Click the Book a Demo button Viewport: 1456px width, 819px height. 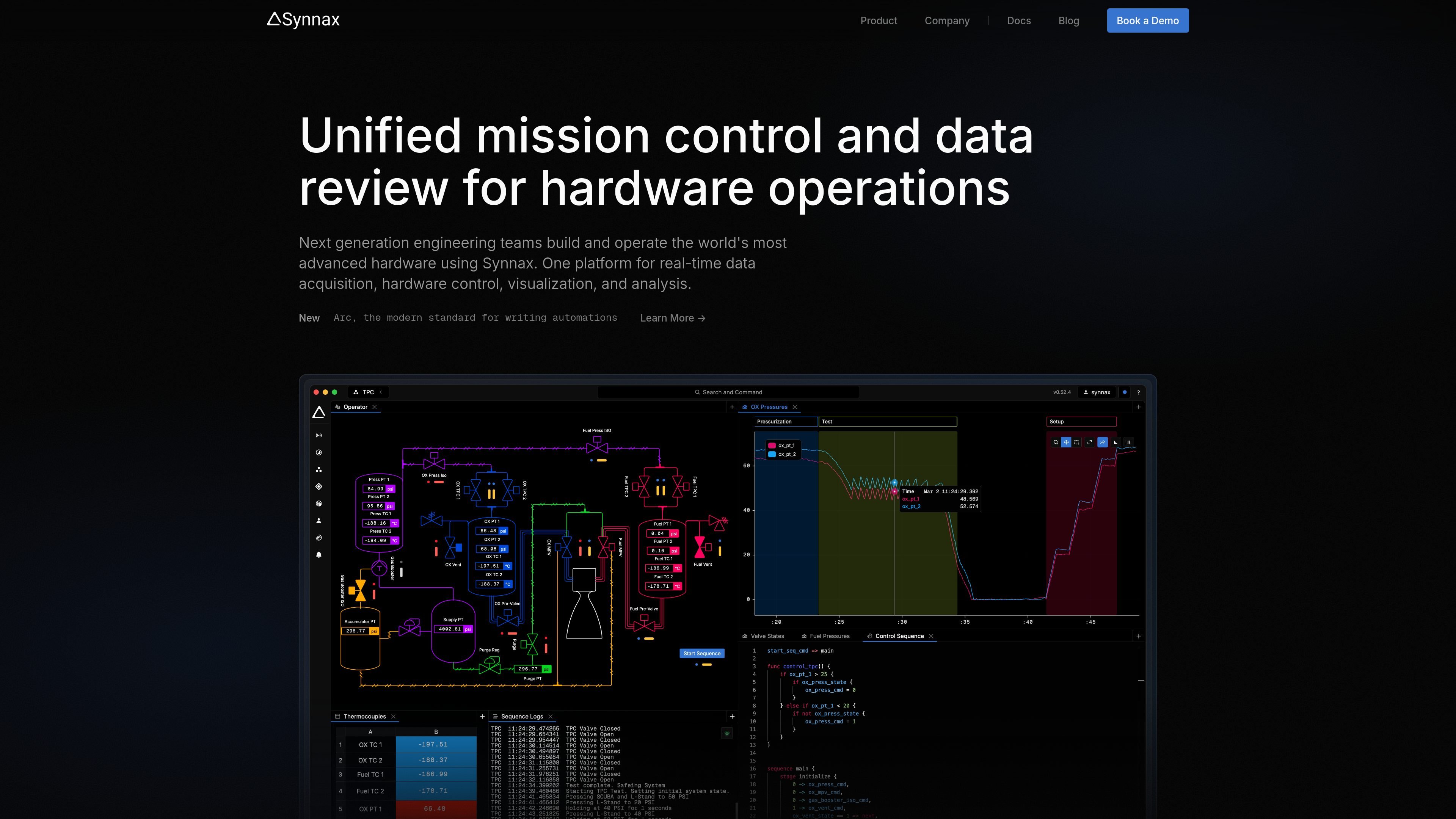[x=1147, y=20]
